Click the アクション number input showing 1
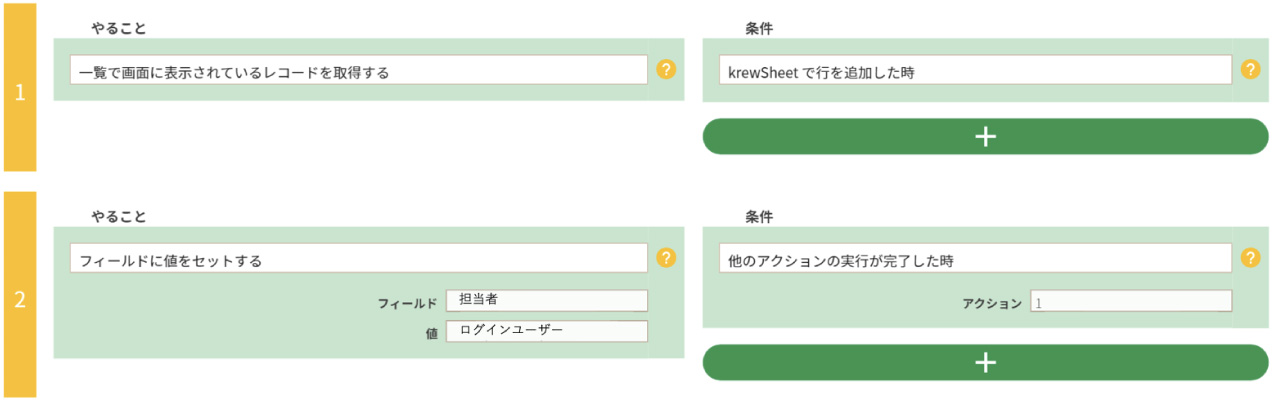Viewport: 1279px width, 401px height. click(x=1130, y=301)
